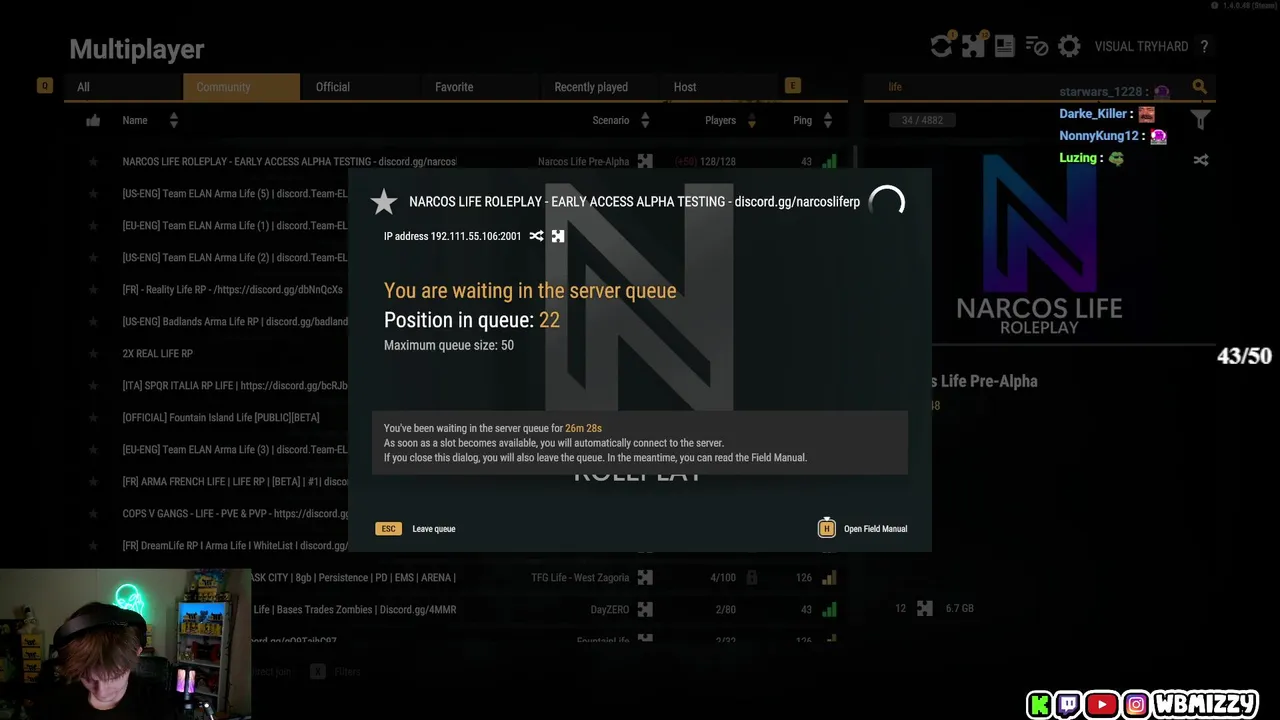Click the lock icon in TFG Life row
The image size is (1280, 720).
[751, 577]
